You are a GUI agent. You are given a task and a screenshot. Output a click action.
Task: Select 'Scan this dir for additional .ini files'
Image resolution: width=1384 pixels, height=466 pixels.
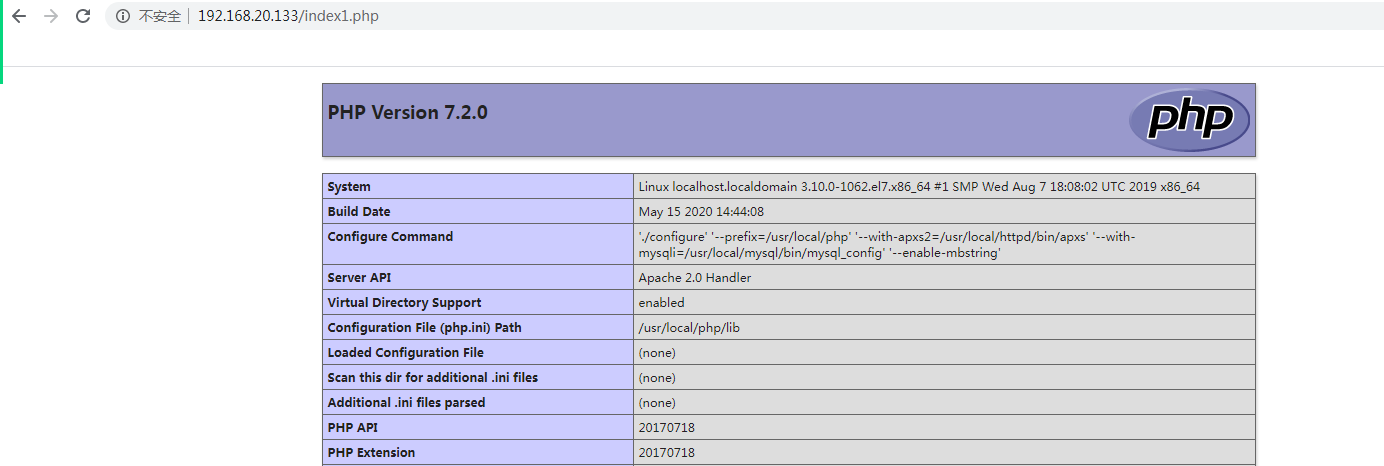click(x=433, y=378)
